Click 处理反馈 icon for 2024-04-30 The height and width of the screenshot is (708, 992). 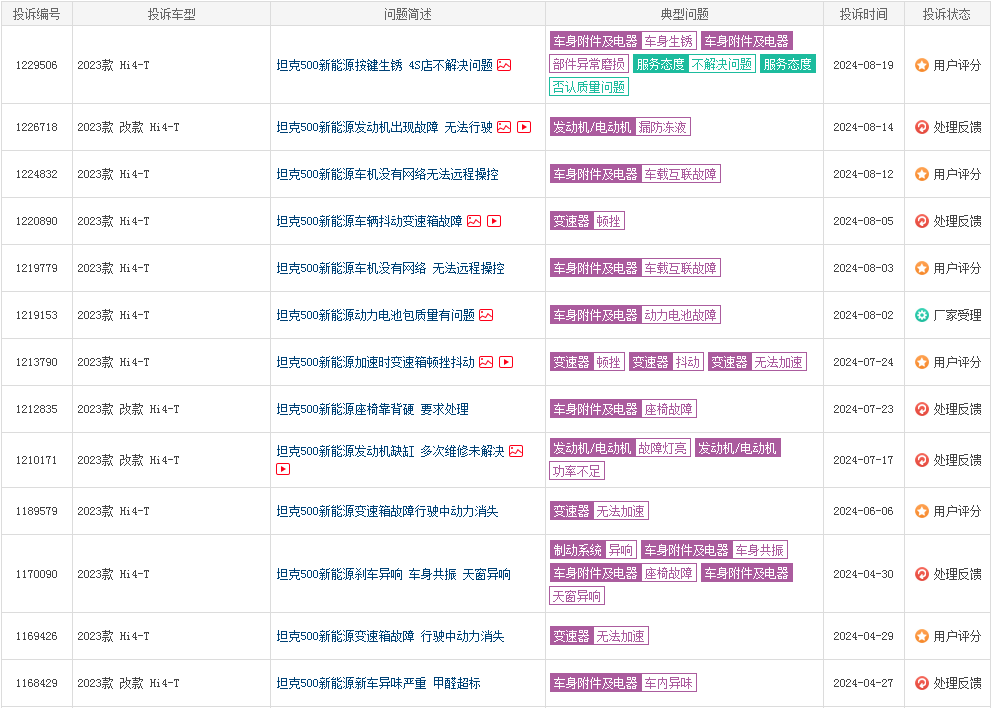tap(922, 574)
